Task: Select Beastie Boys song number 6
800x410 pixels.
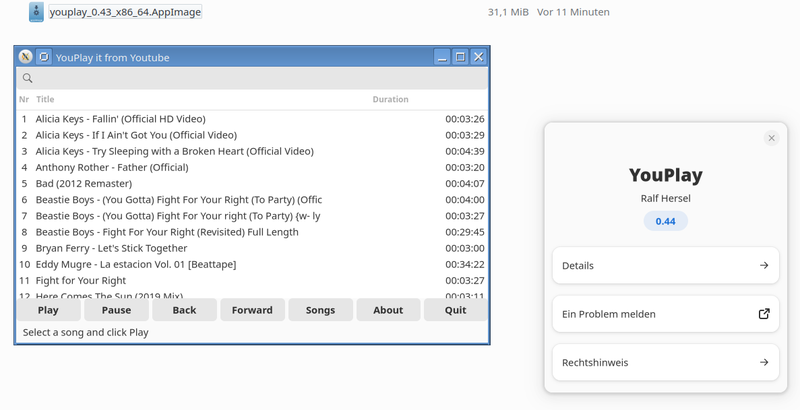Action: coord(252,200)
